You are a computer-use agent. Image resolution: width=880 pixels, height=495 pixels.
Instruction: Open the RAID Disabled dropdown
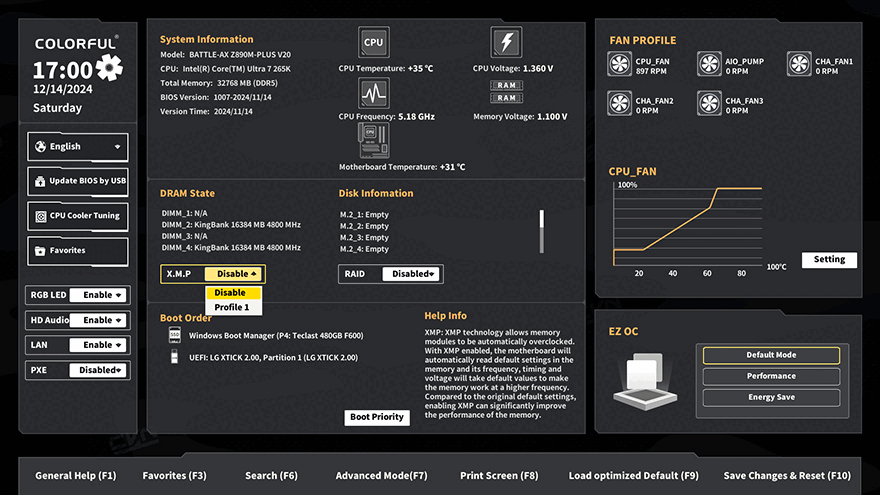[x=412, y=274]
